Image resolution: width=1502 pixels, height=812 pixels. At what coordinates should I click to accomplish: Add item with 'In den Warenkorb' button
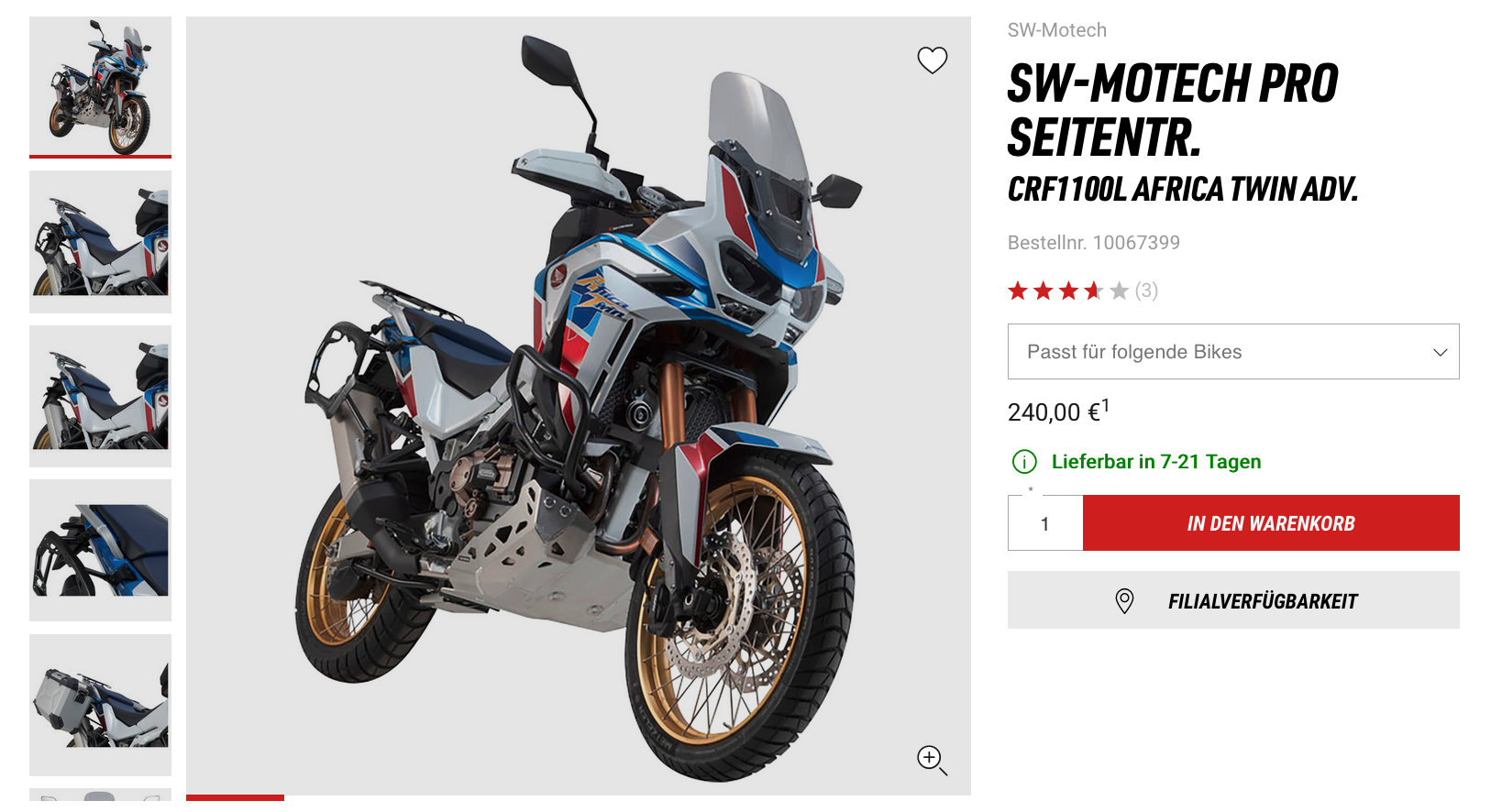pyautogui.click(x=1271, y=523)
